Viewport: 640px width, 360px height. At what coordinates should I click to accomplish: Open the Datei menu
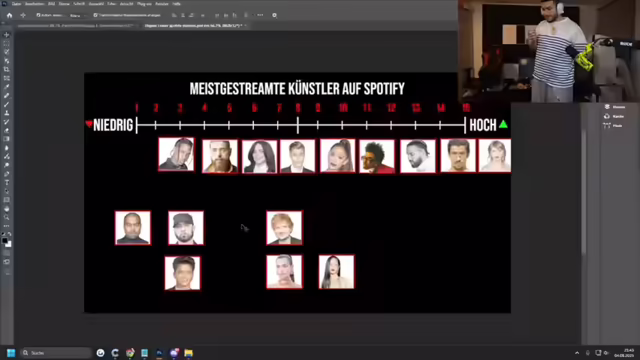tap(16, 4)
